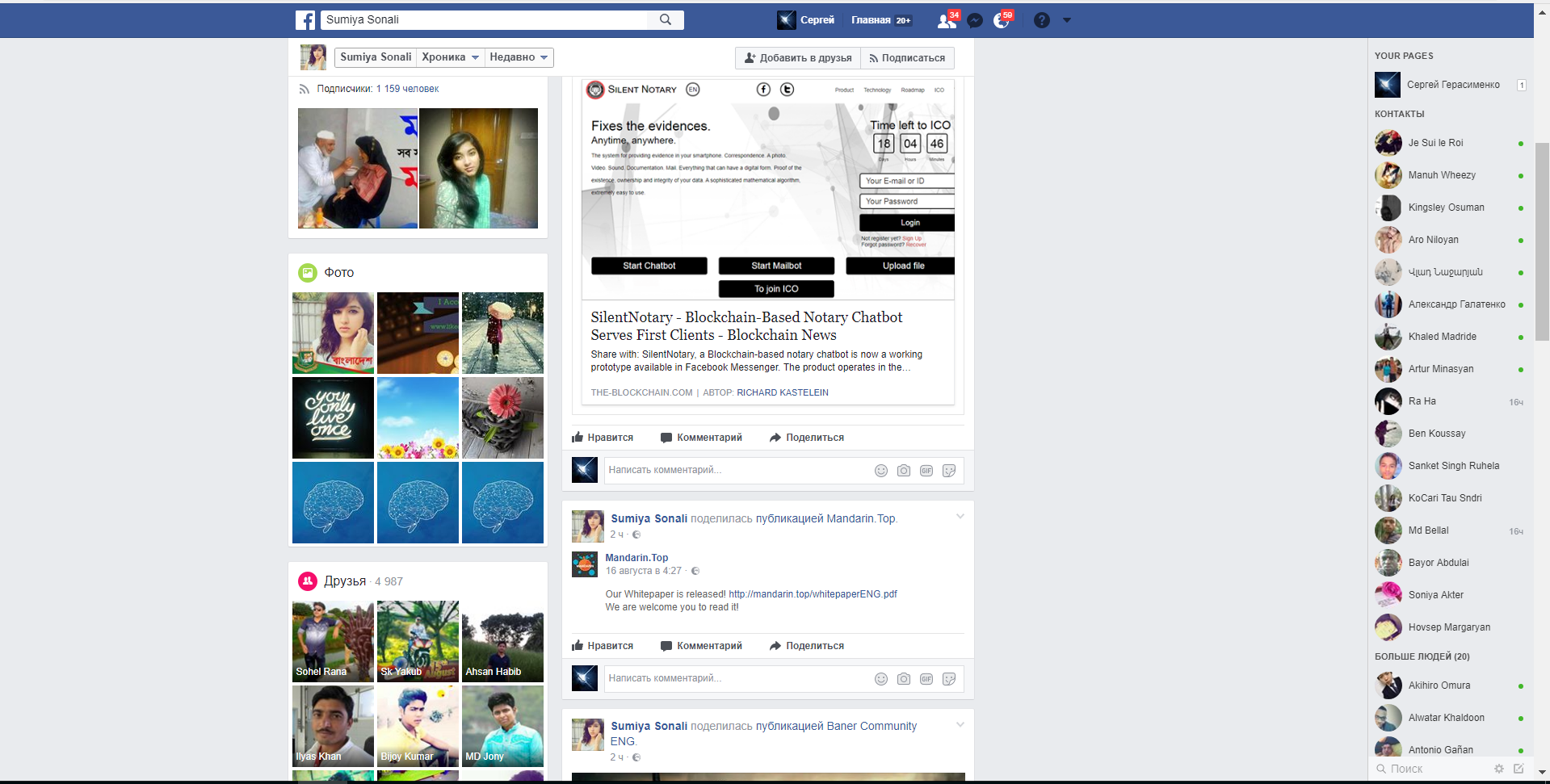
Task: Click the page vertical scrollbar
Action: (1542, 242)
